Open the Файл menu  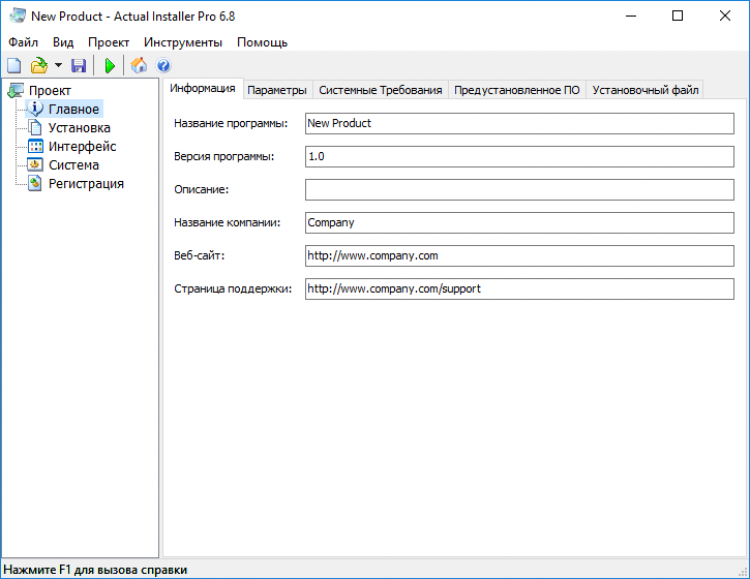[x=23, y=43]
